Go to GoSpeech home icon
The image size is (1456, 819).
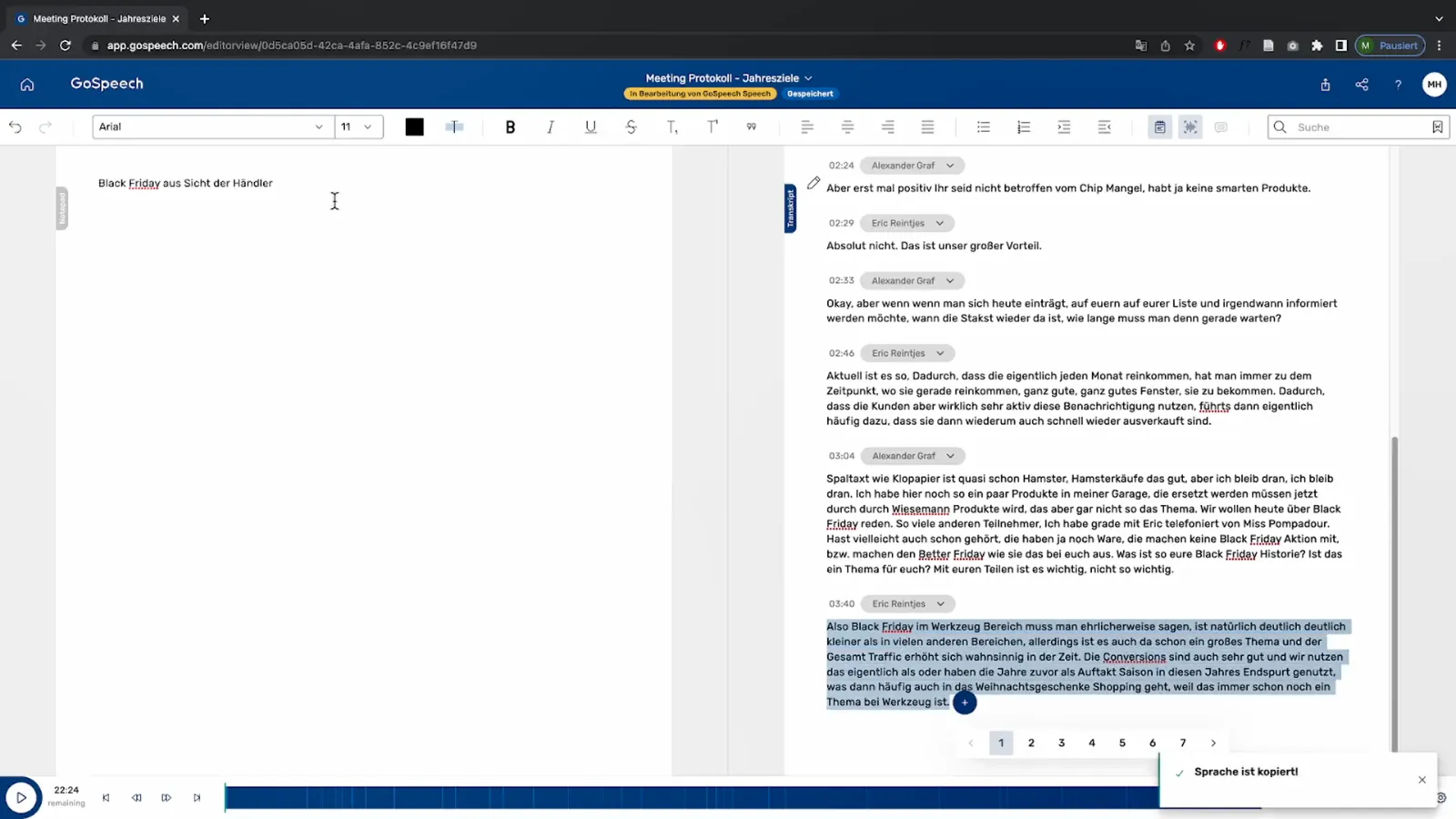pos(27,85)
